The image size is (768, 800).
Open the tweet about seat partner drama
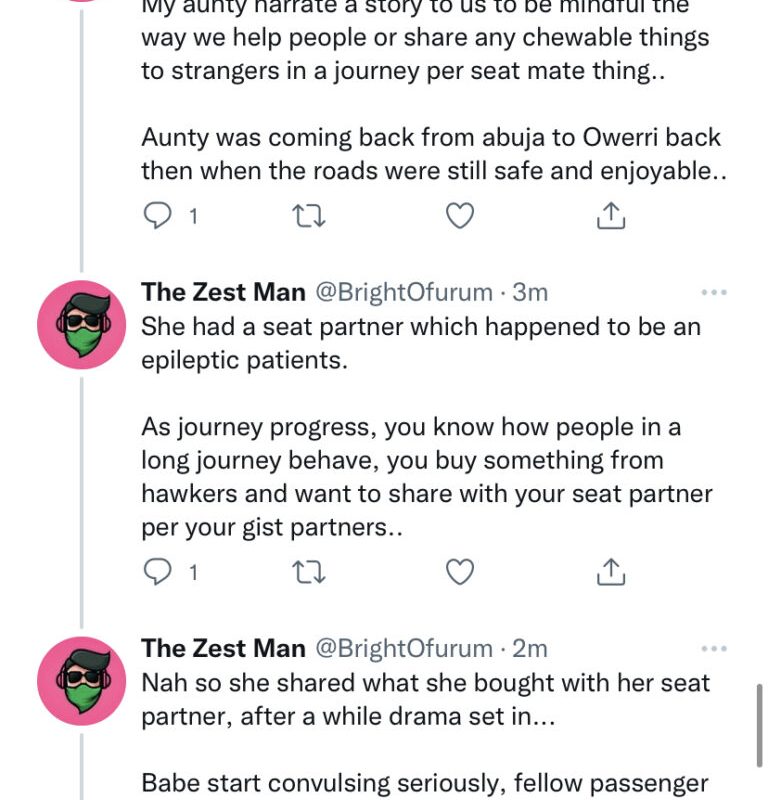click(425, 702)
